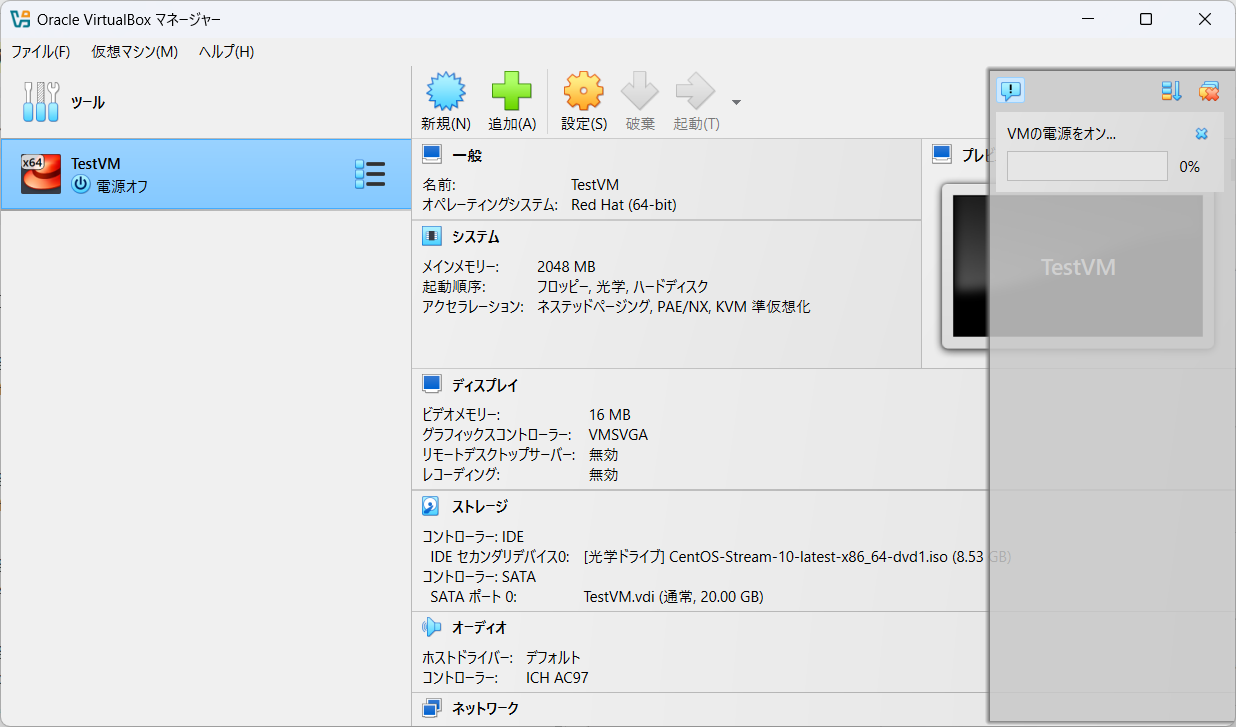Open the Start button dropdown arrow

pos(736,102)
